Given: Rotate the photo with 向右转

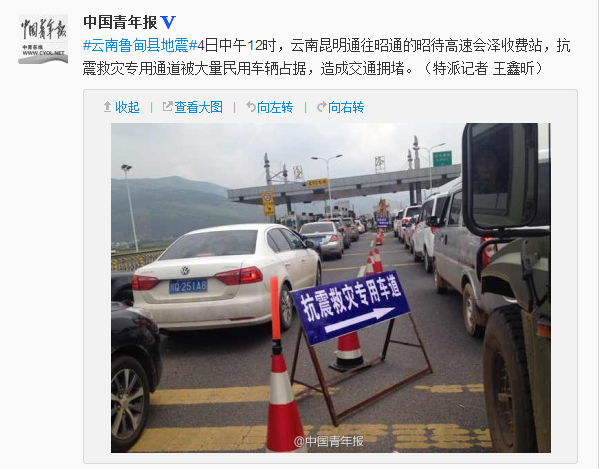Looking at the screenshot, I should (x=346, y=107).
